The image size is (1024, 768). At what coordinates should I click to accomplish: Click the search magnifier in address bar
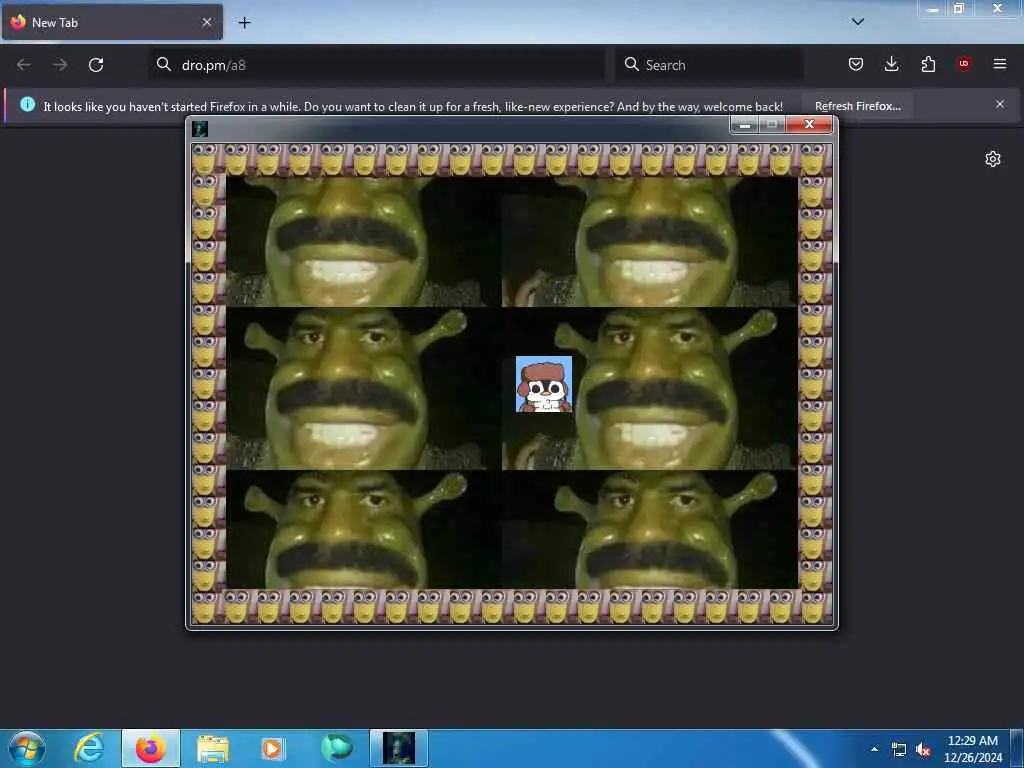tap(164, 64)
